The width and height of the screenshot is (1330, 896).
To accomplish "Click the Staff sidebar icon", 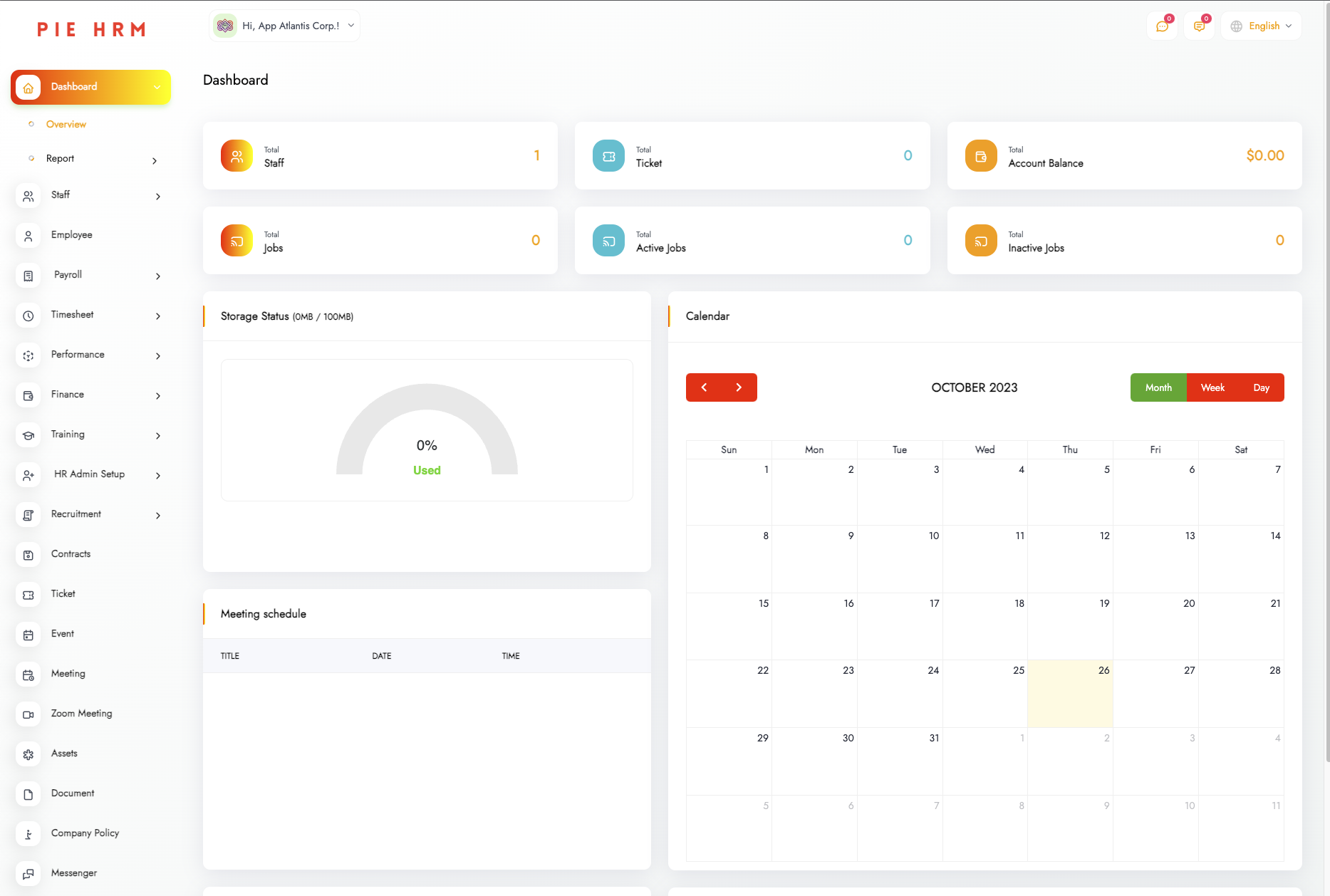I will pyautogui.click(x=28, y=196).
